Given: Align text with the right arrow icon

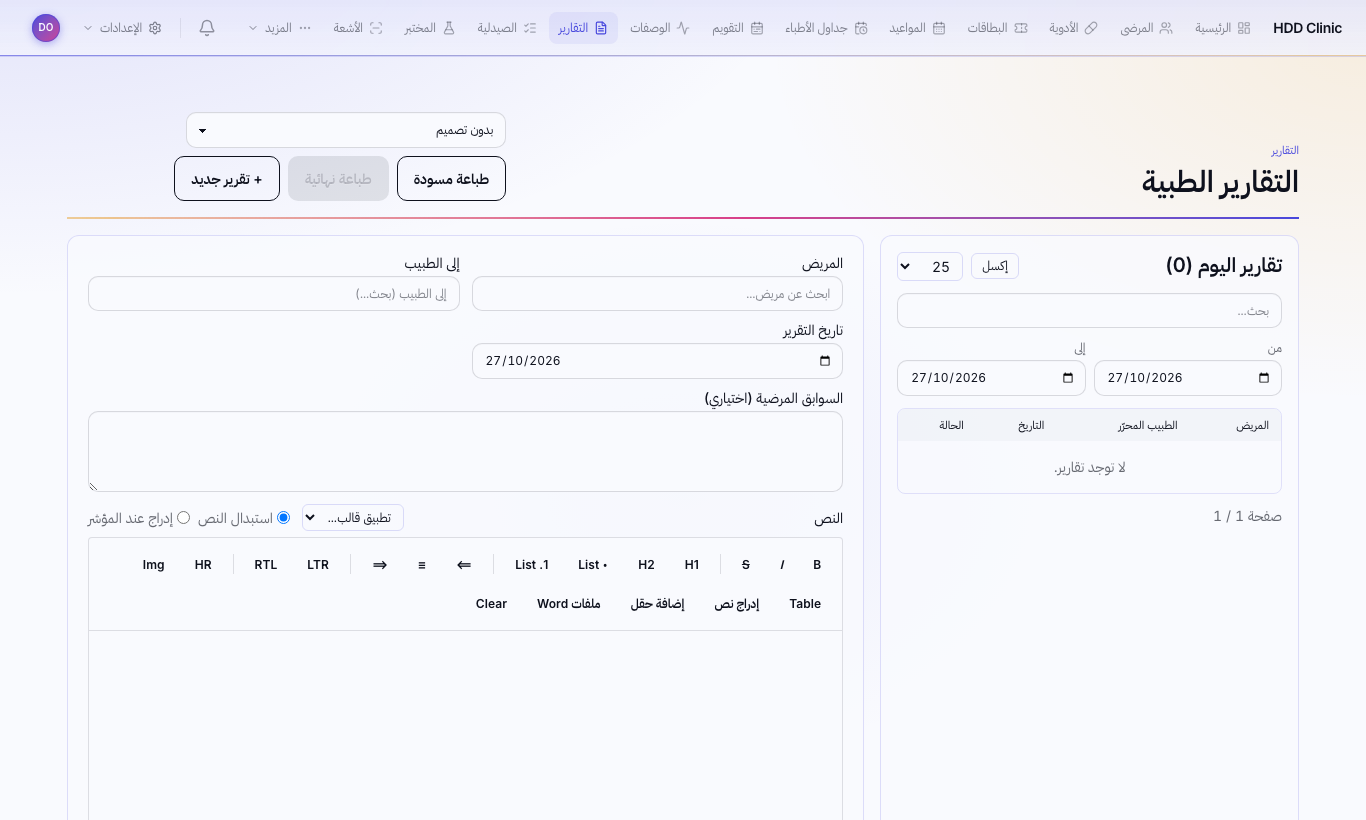Looking at the screenshot, I should (380, 565).
